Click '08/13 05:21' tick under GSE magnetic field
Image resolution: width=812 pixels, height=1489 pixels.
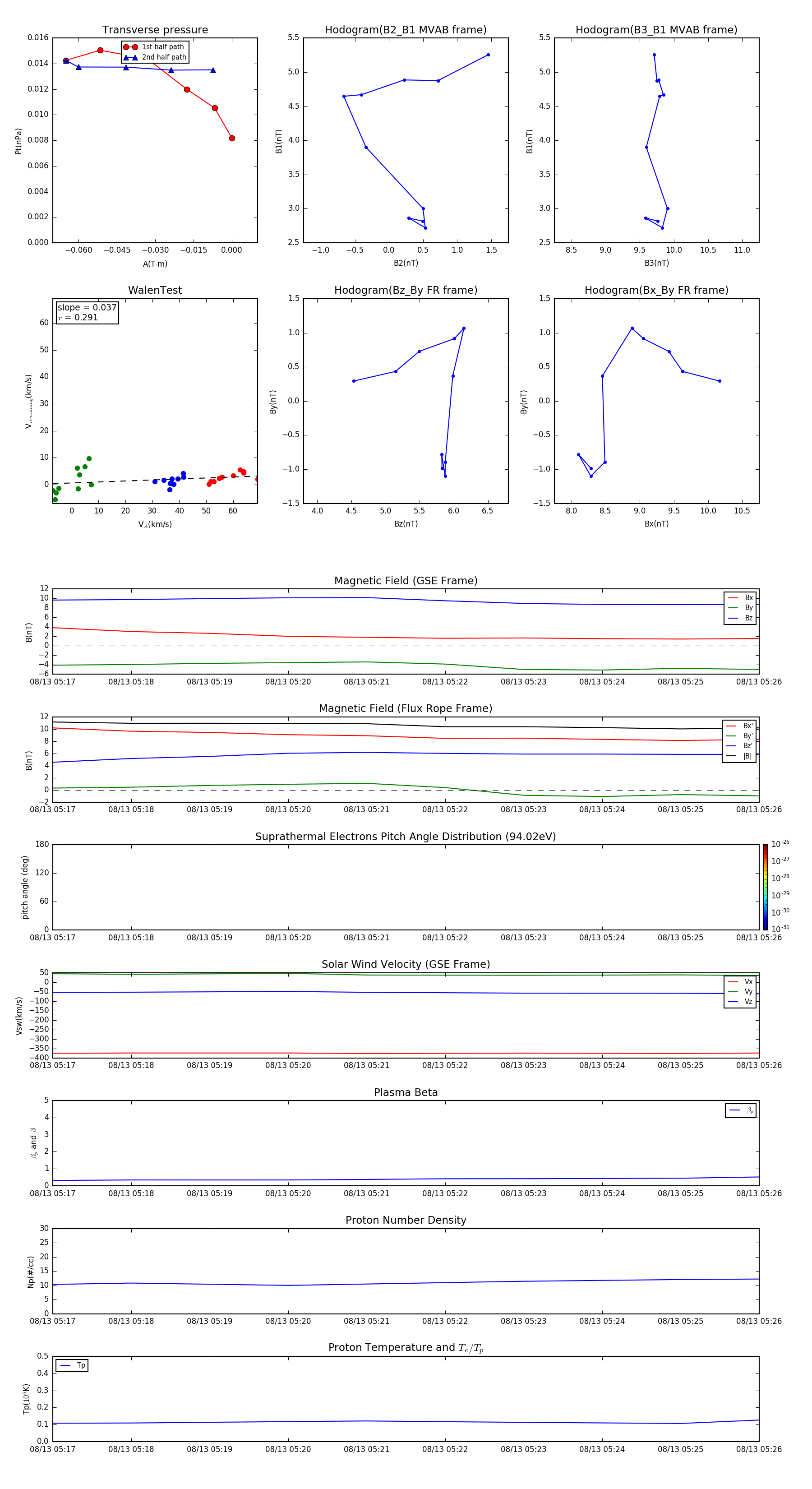366,682
